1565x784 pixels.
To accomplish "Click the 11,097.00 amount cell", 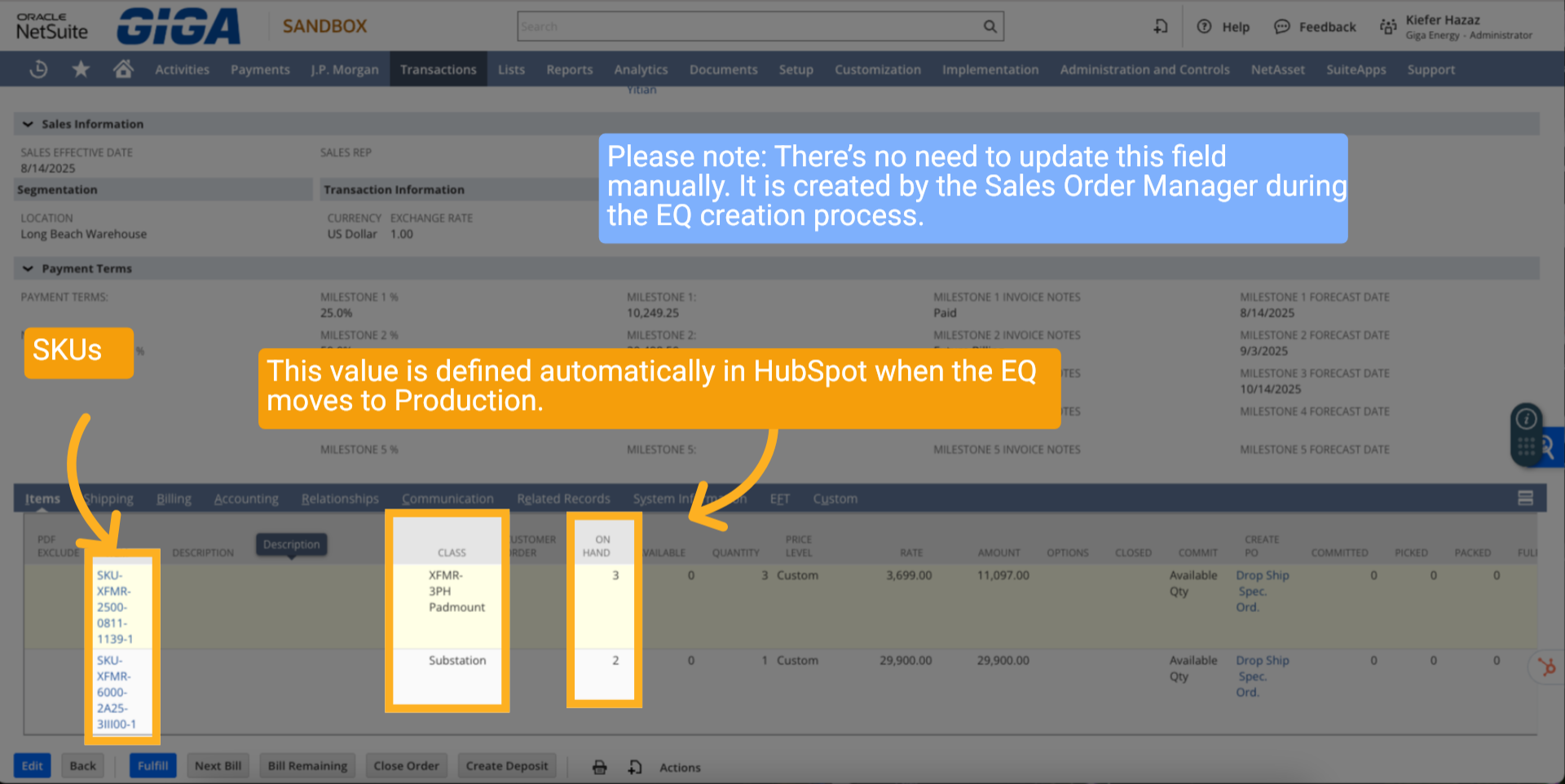I will pos(1003,575).
